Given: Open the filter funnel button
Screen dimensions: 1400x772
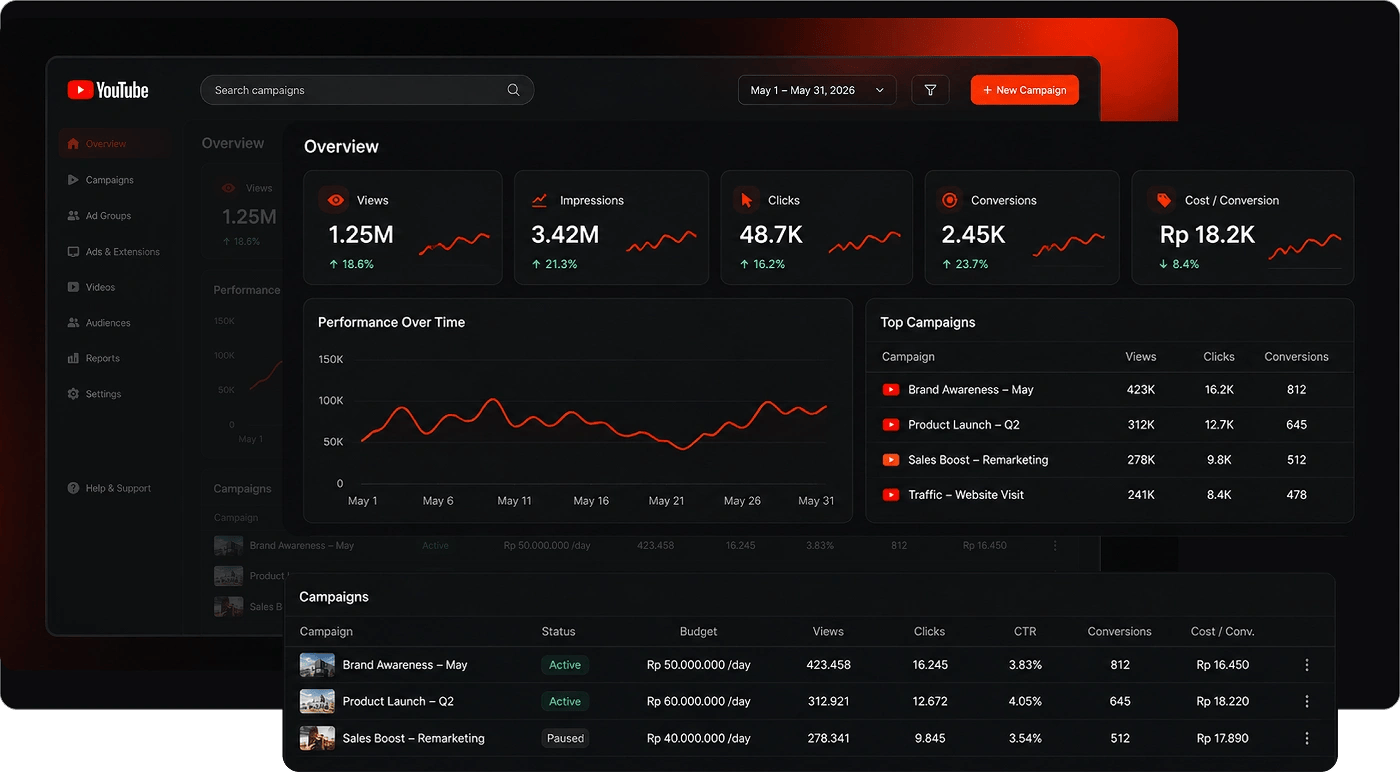Looking at the screenshot, I should tap(930, 90).
